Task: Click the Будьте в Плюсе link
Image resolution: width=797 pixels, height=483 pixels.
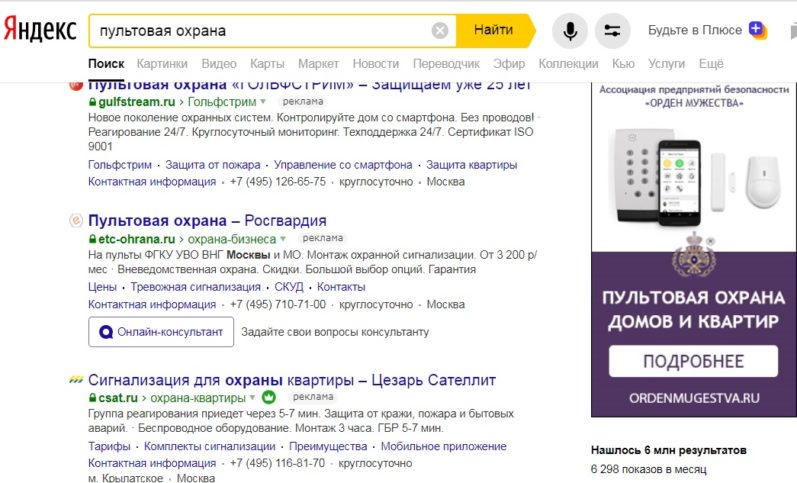Action: [694, 30]
